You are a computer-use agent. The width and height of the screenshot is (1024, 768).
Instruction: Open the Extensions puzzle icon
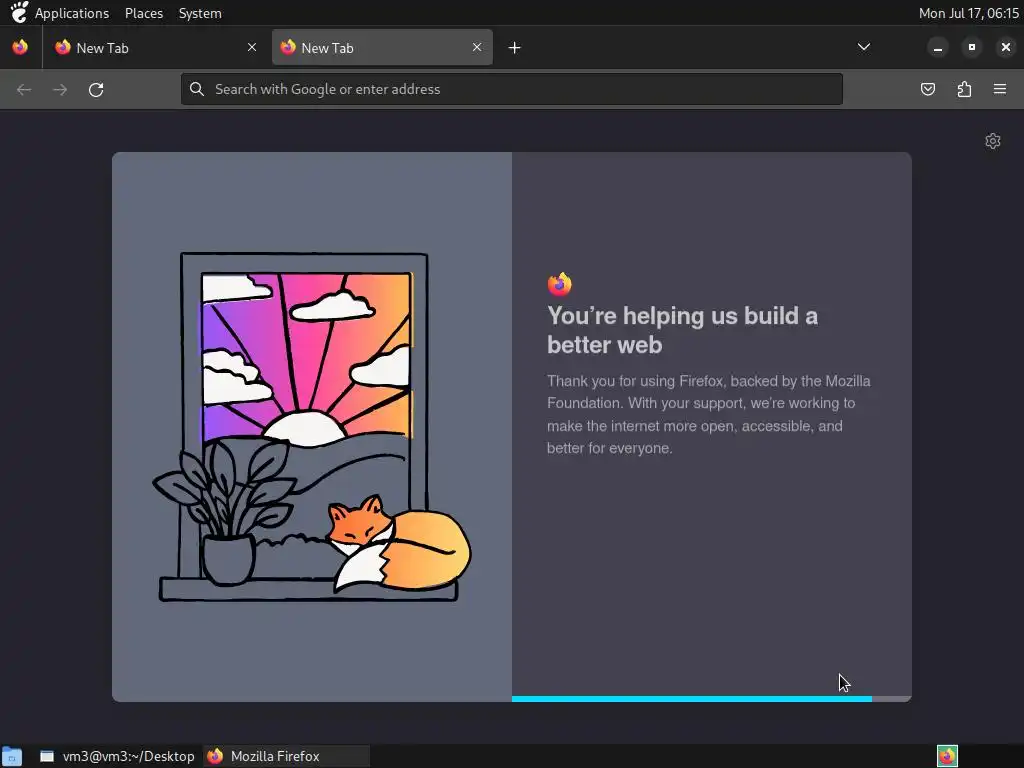pos(964,89)
